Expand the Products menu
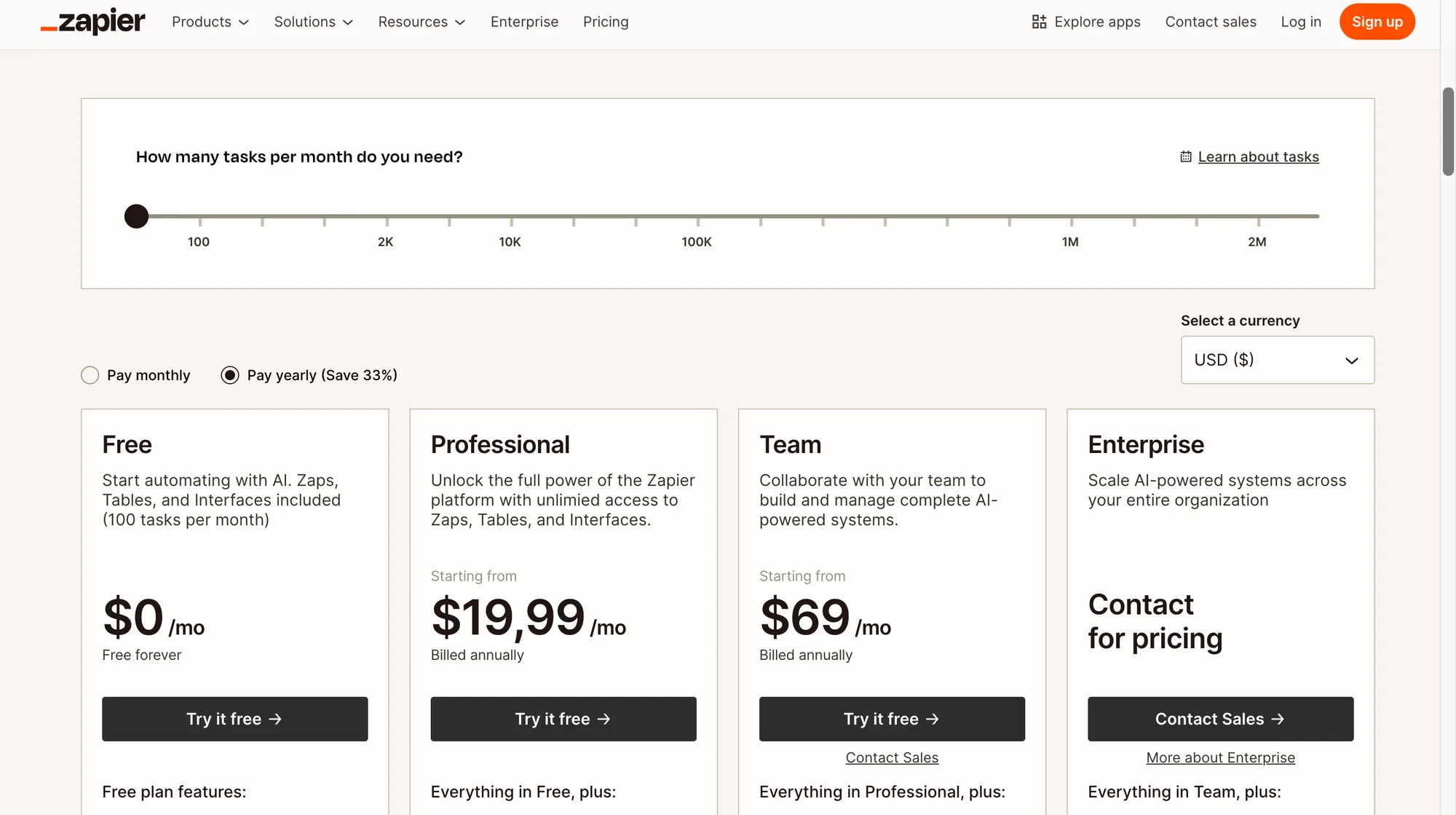 click(210, 22)
